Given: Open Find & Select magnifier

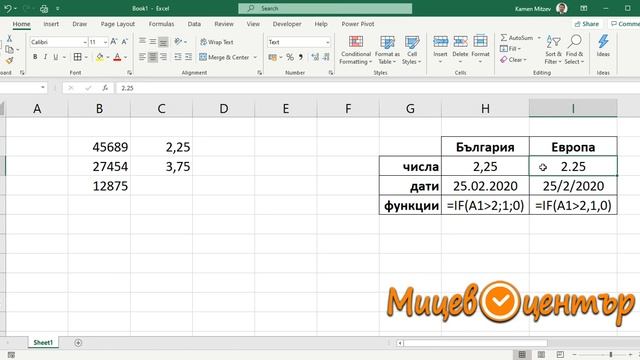Looking at the screenshot, I should pyautogui.click(x=574, y=50).
